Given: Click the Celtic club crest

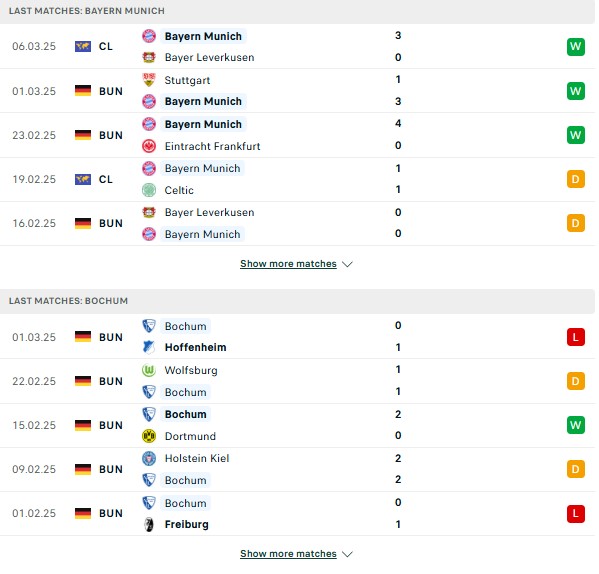Looking at the screenshot, I should tap(149, 190).
